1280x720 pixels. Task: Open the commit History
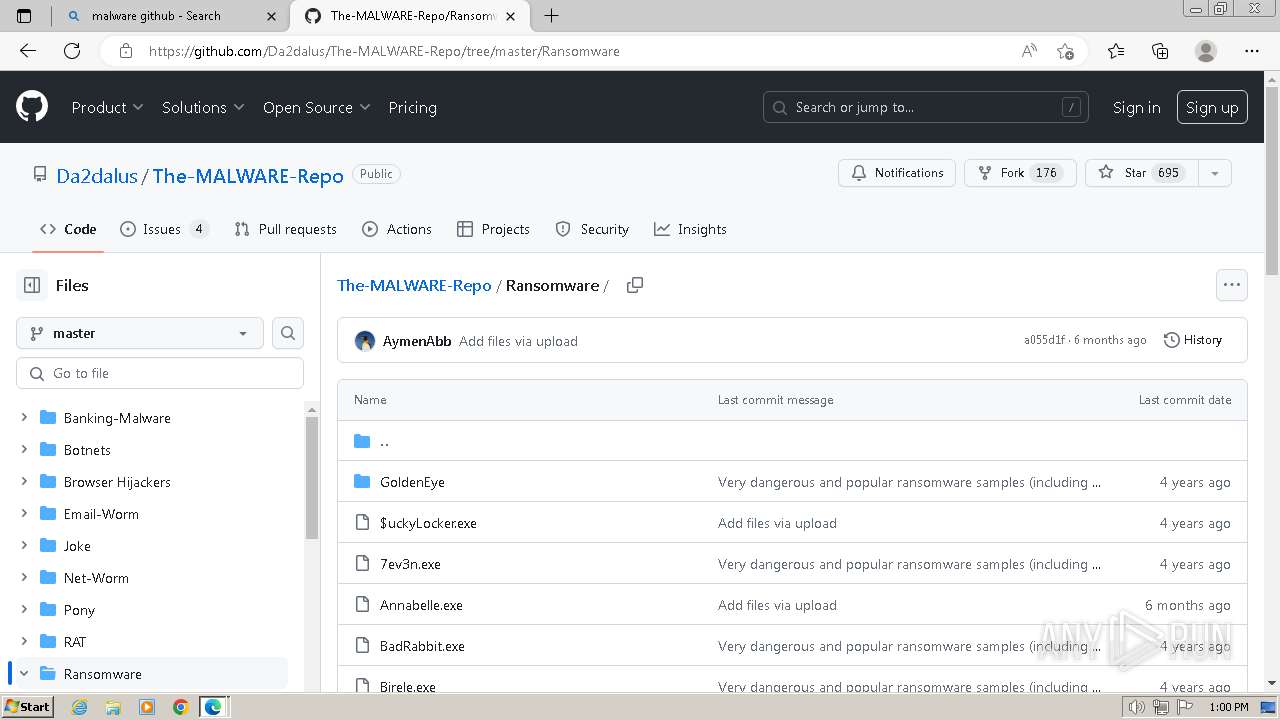click(x=1193, y=340)
